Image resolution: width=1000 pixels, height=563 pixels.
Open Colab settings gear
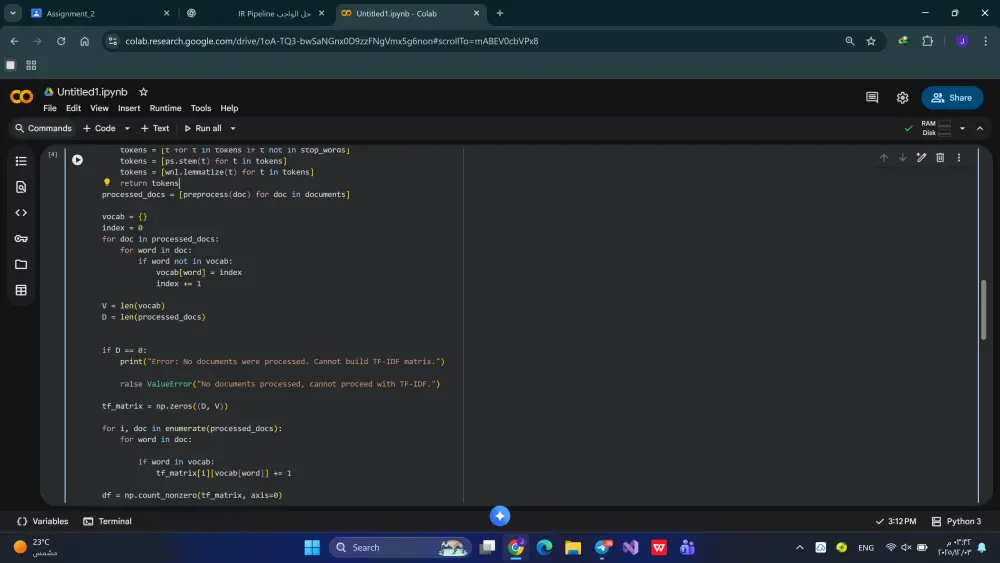(x=902, y=98)
